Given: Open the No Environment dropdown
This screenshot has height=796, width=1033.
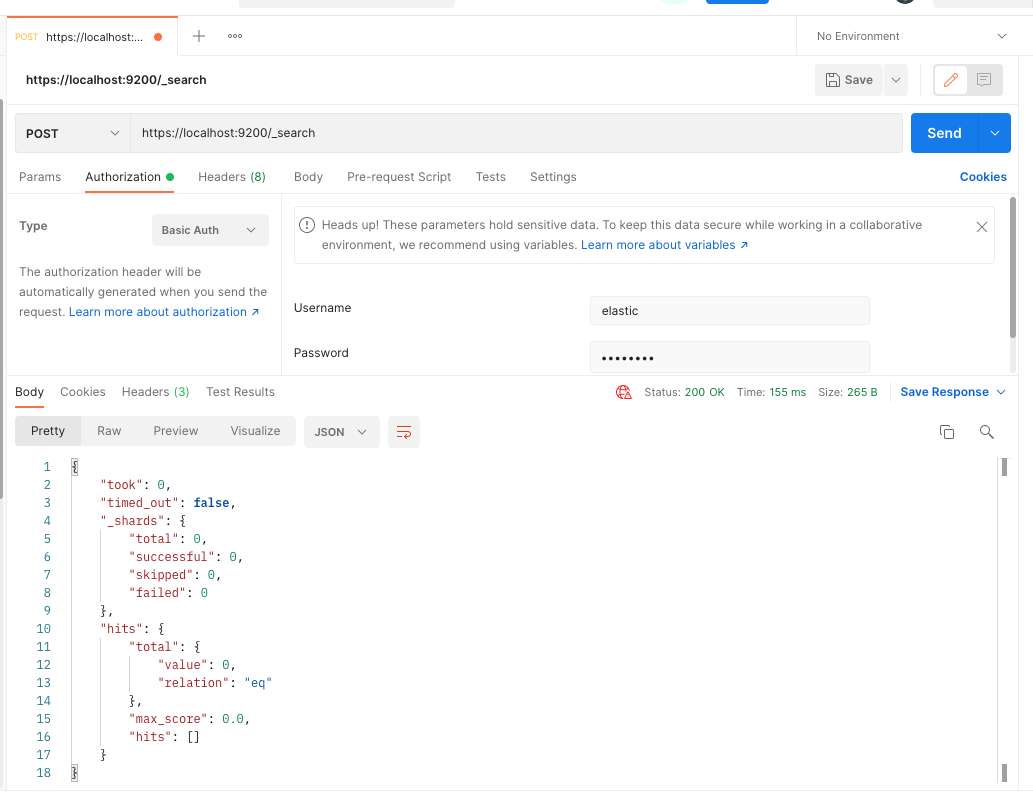Looking at the screenshot, I should (910, 35).
